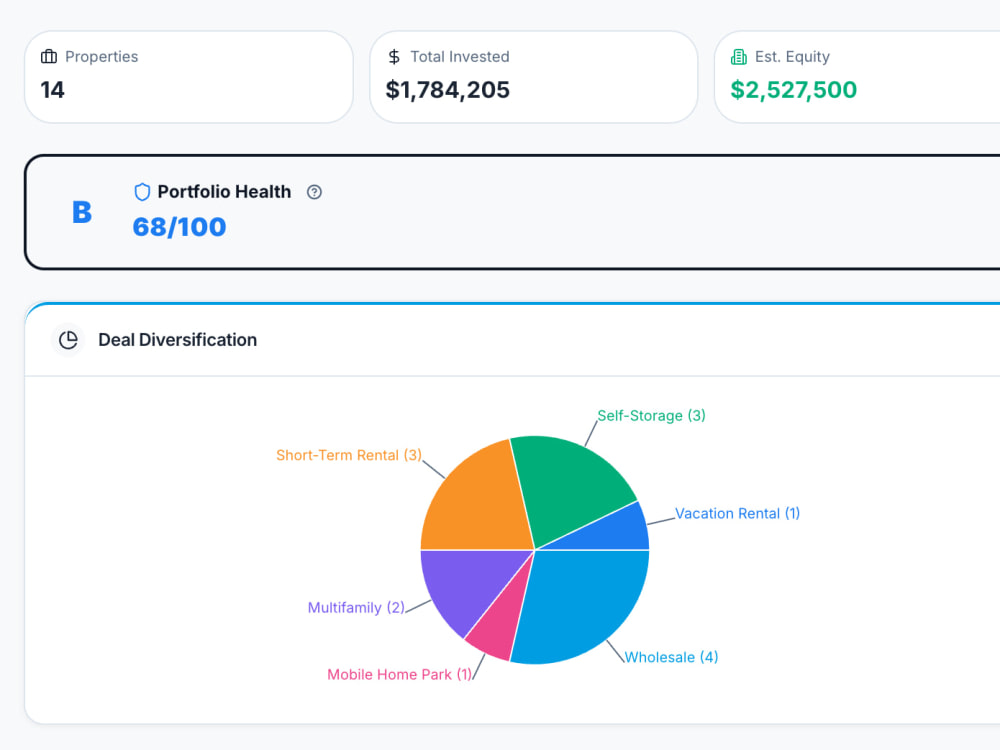
Task: Click the 68/100 health score
Action: (x=179, y=227)
